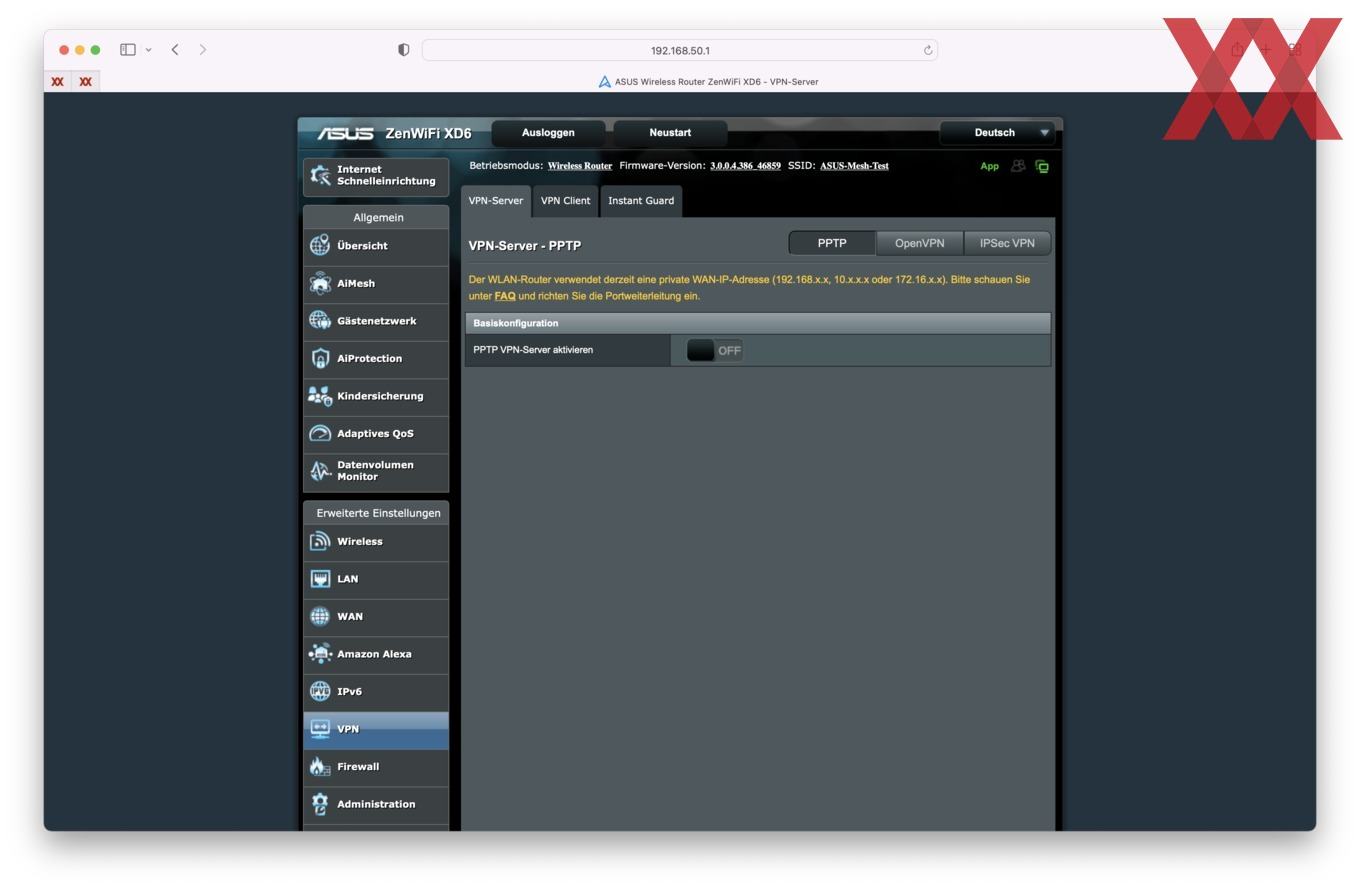The image size is (1360, 889).
Task: Expand the Safari sidebar options chevron
Action: 149,50
